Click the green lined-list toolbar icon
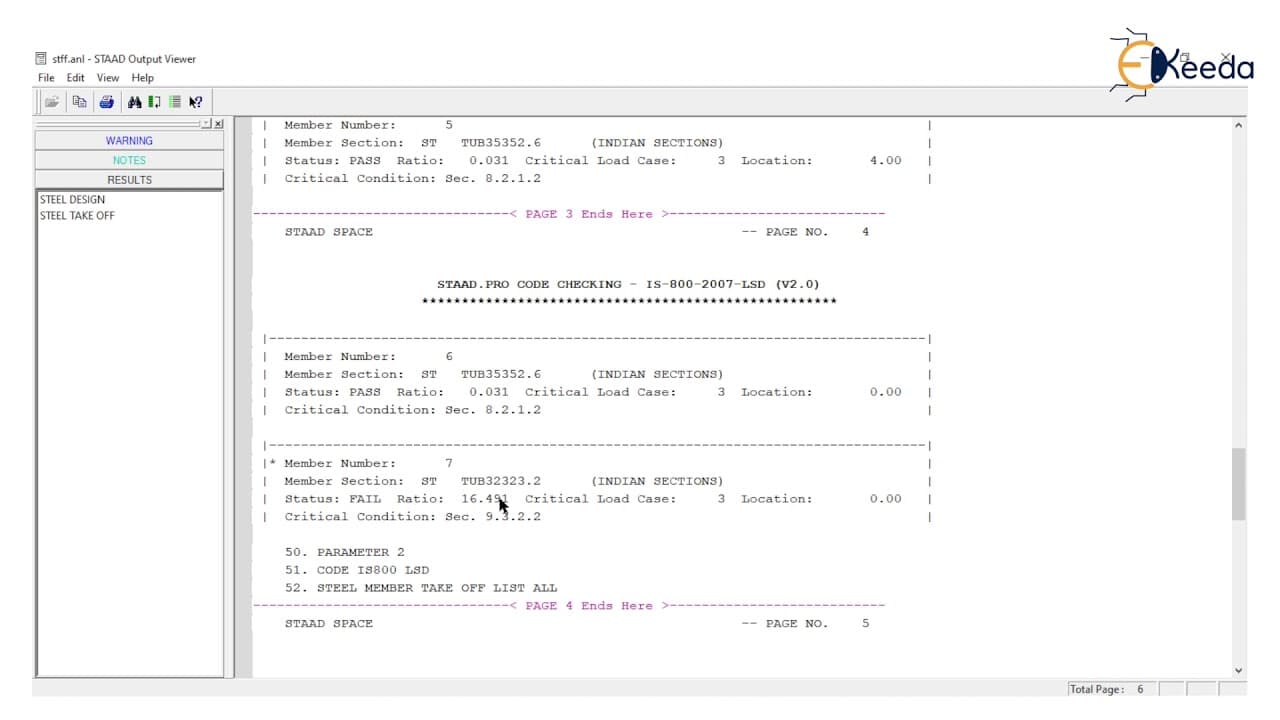 175,101
